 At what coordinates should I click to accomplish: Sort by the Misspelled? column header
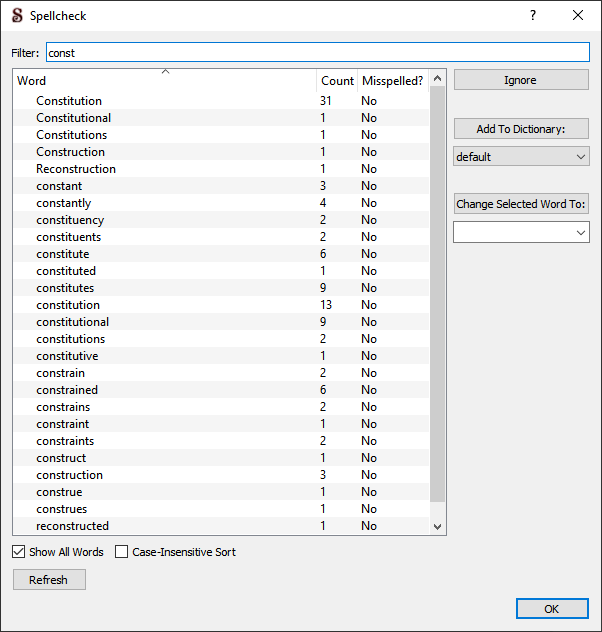[392, 81]
